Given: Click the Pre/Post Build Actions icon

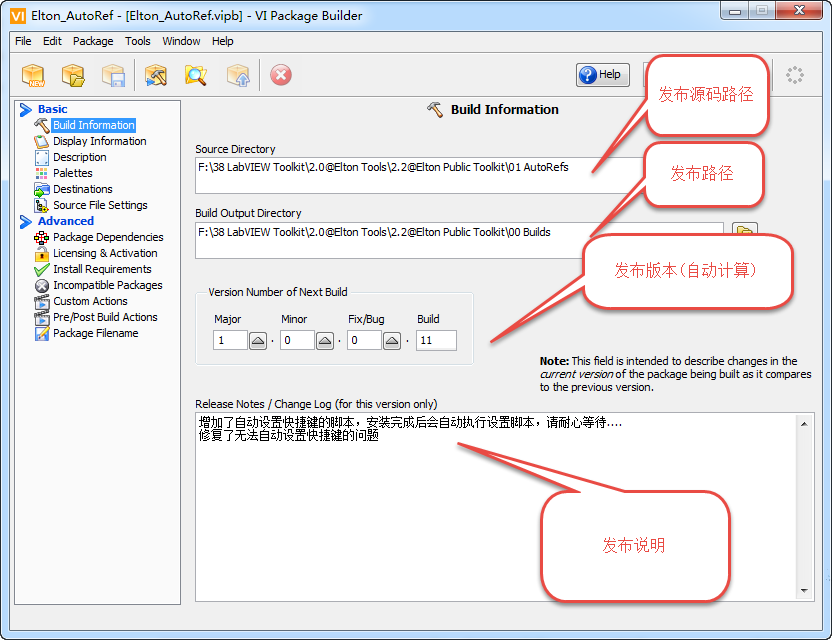Looking at the screenshot, I should (x=42, y=318).
